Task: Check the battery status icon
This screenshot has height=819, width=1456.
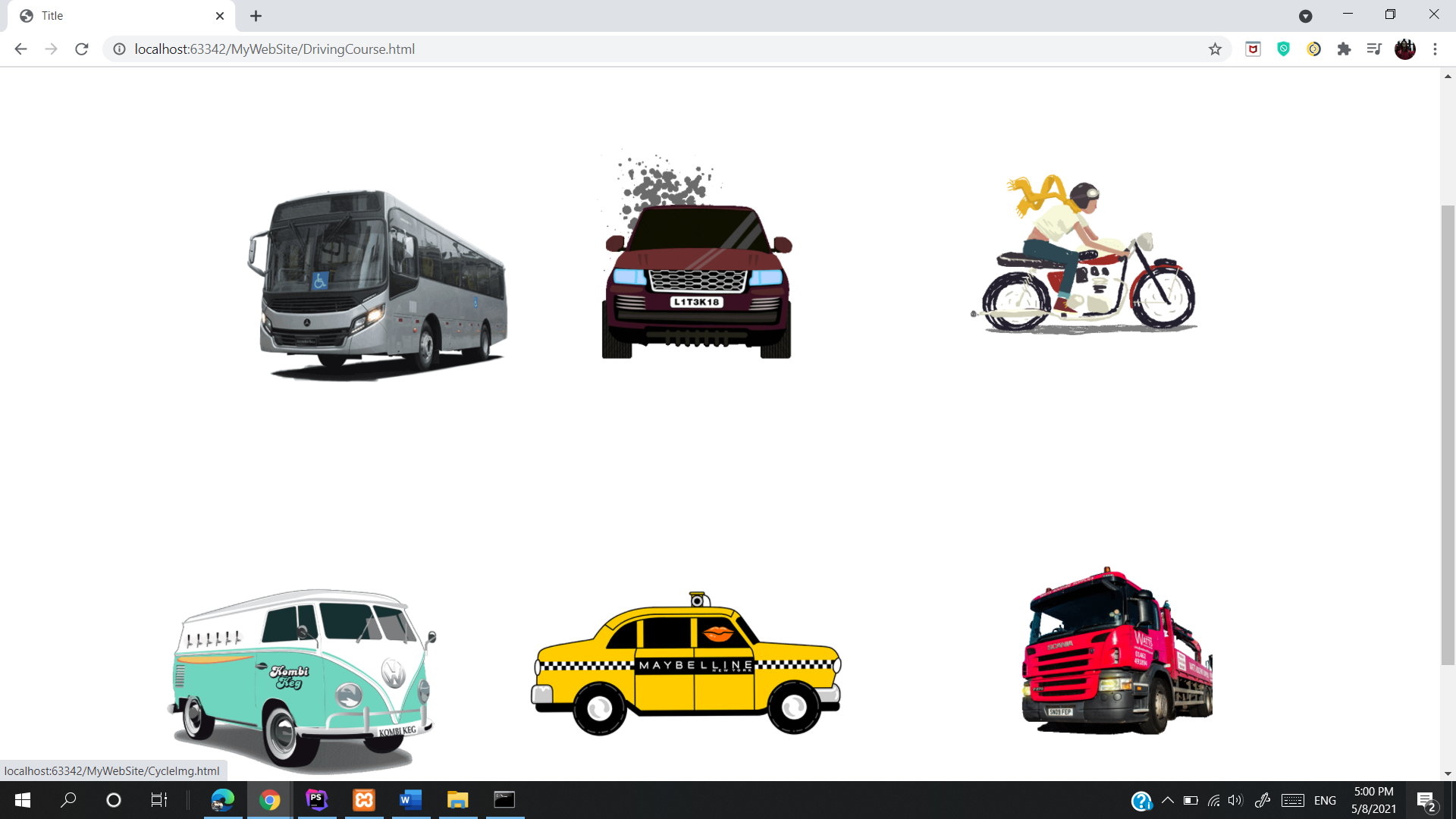Action: point(1191,800)
